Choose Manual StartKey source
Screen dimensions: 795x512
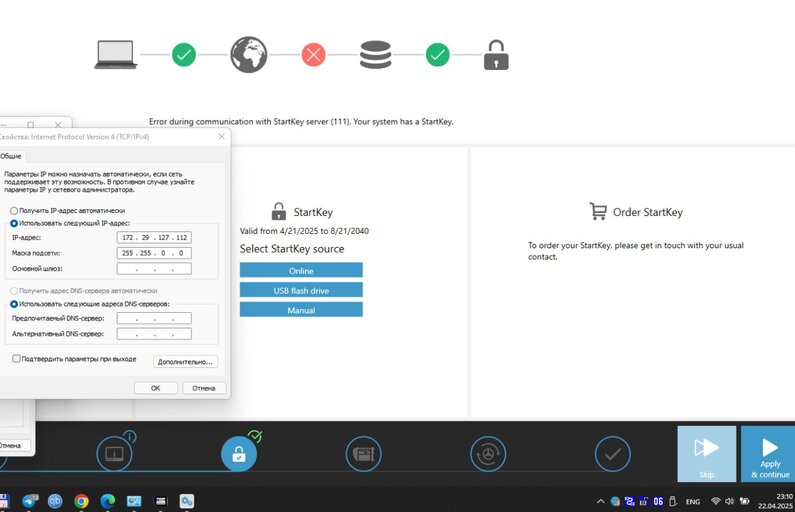(301, 310)
